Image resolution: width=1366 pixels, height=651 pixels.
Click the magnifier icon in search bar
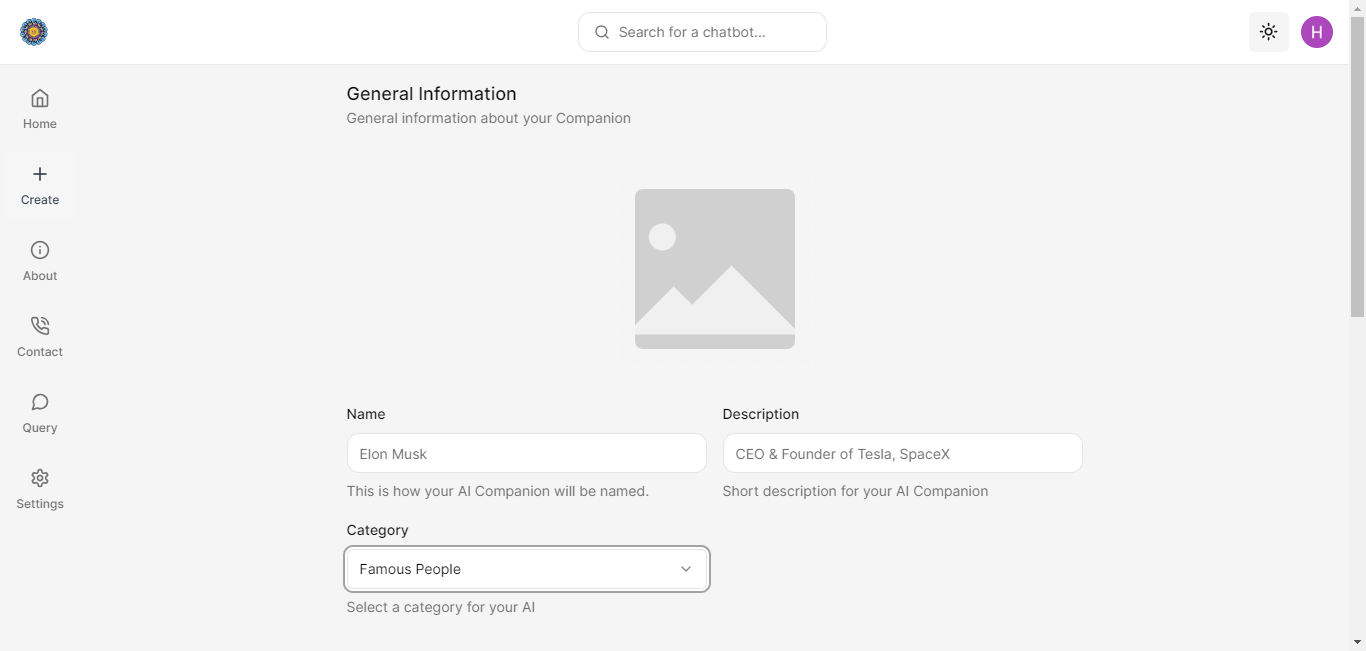point(602,32)
